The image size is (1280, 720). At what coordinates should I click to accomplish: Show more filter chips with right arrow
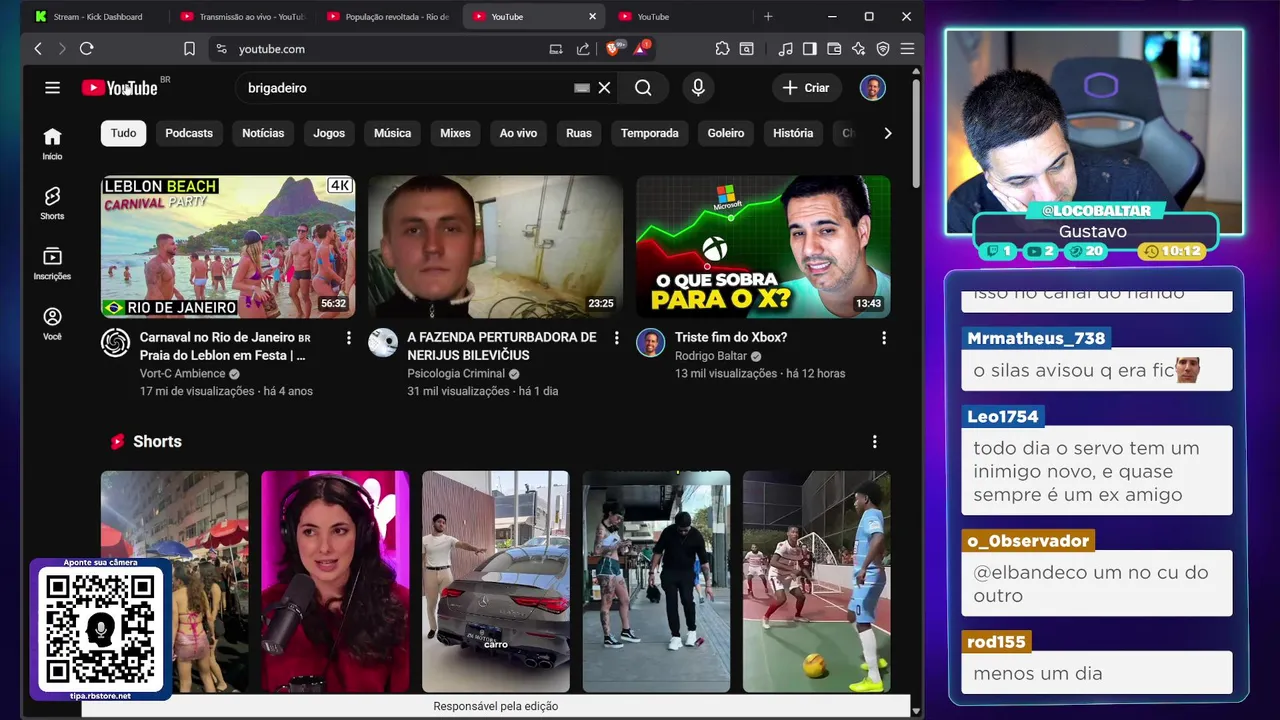(887, 133)
